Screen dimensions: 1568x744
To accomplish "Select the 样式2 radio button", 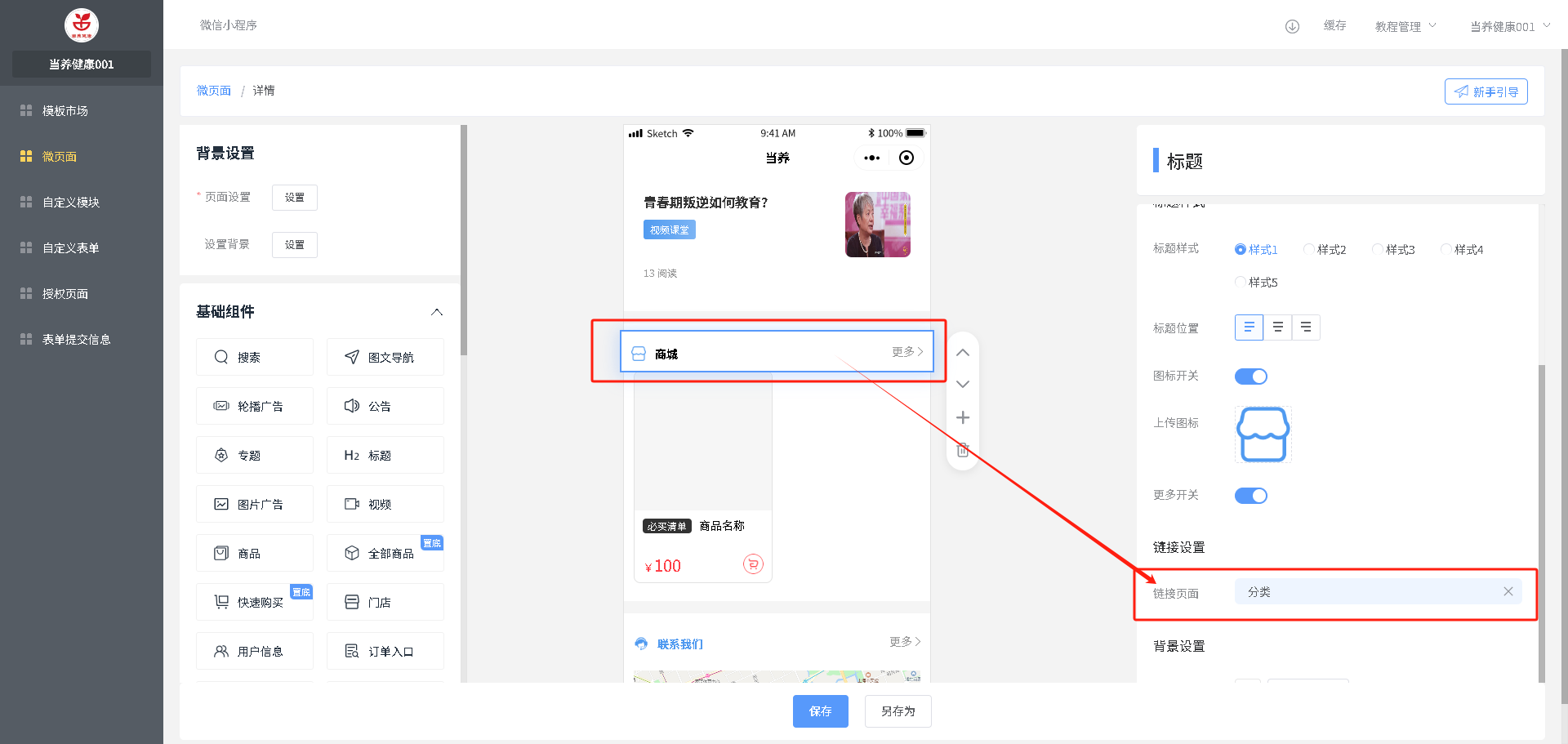I will tap(1309, 250).
